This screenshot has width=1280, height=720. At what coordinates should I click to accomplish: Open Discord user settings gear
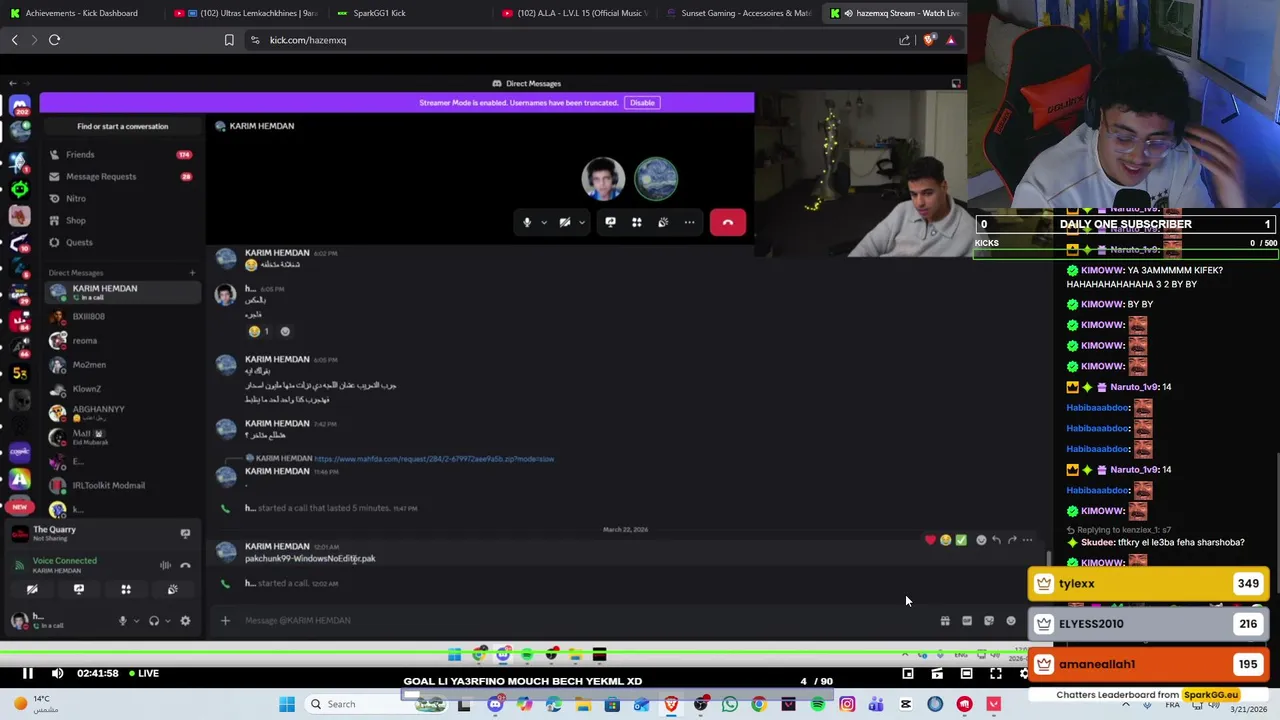[x=185, y=621]
